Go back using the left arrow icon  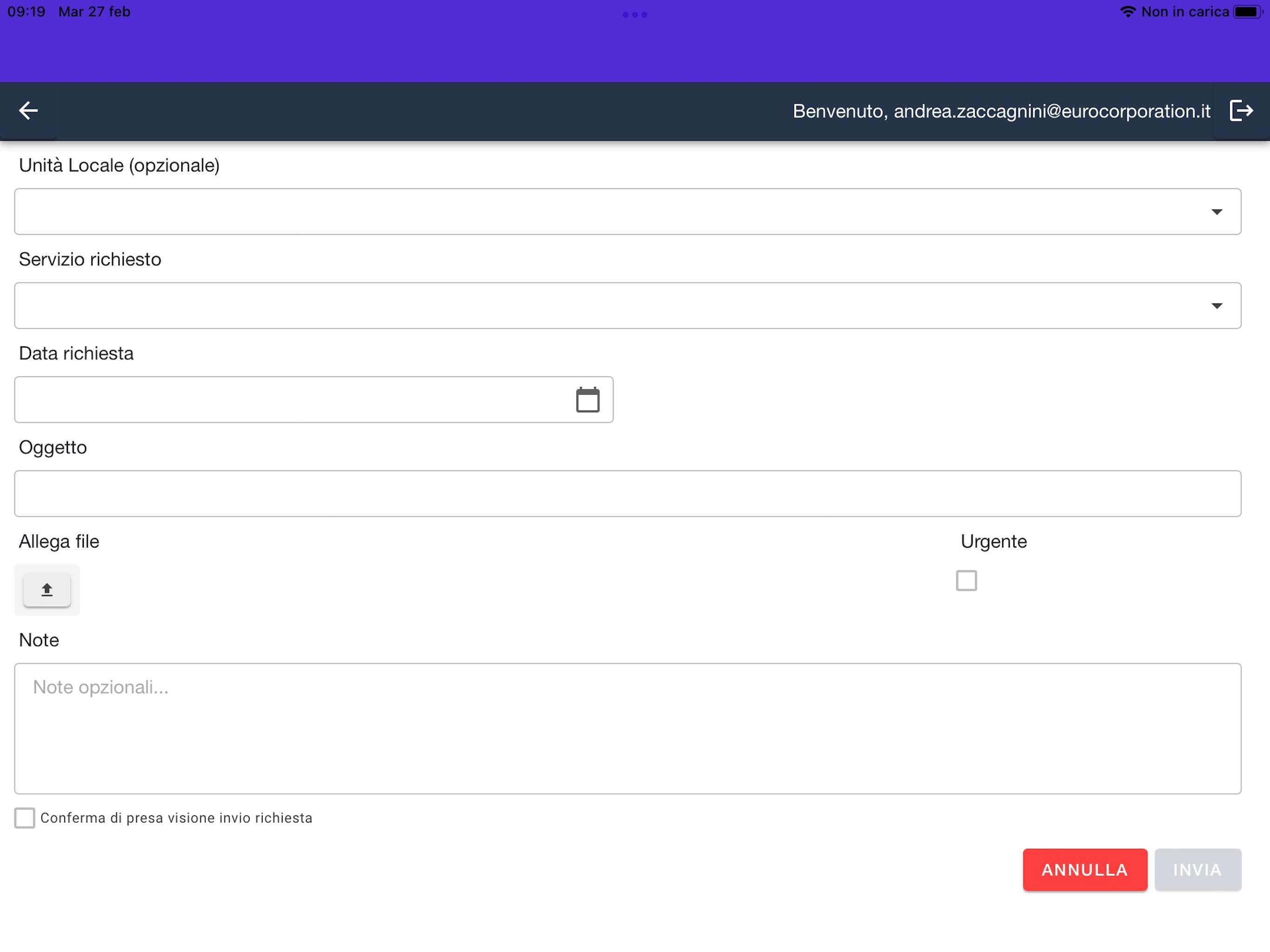[x=28, y=111]
